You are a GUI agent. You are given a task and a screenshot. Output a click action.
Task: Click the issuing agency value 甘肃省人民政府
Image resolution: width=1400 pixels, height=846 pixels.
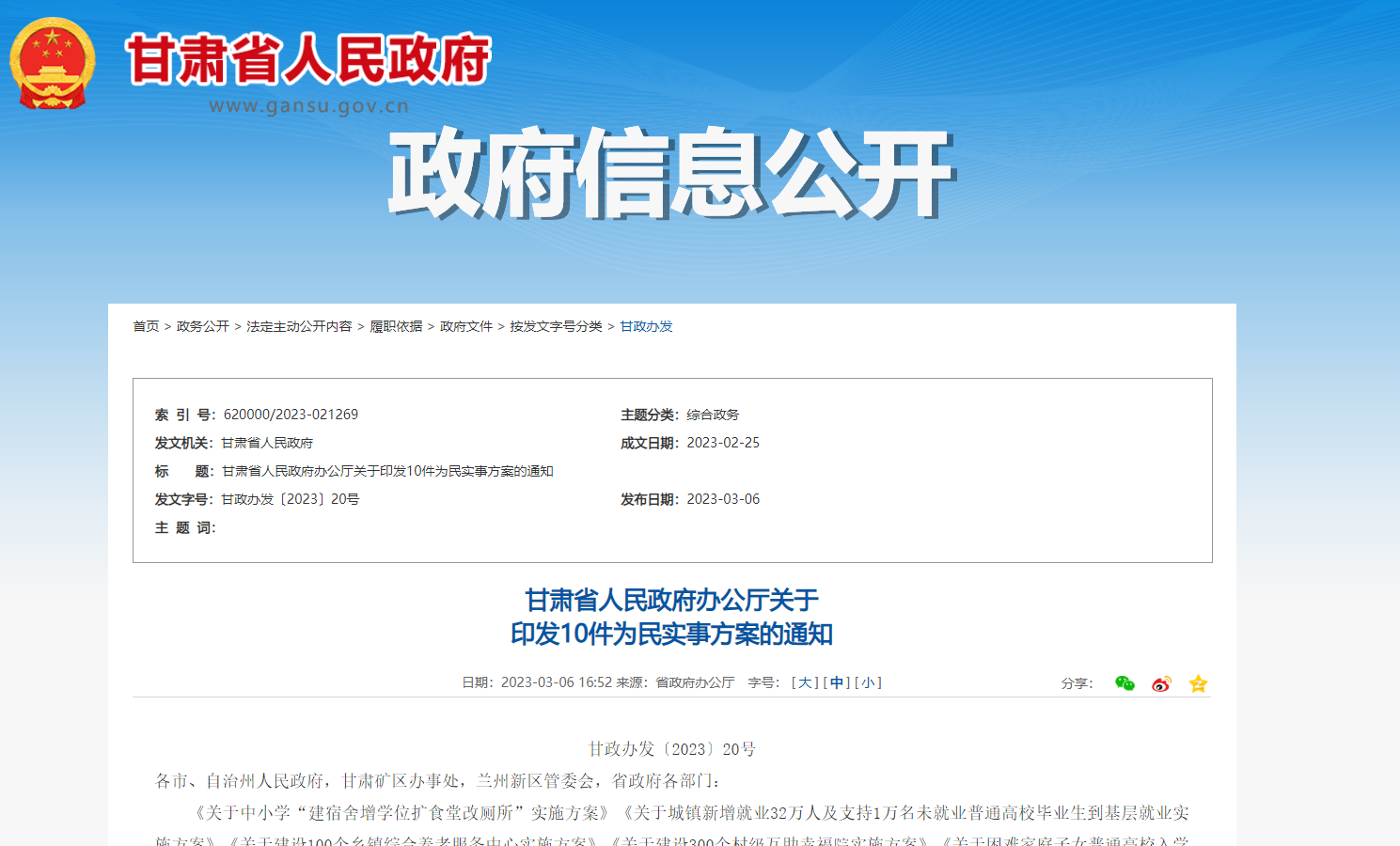267,443
